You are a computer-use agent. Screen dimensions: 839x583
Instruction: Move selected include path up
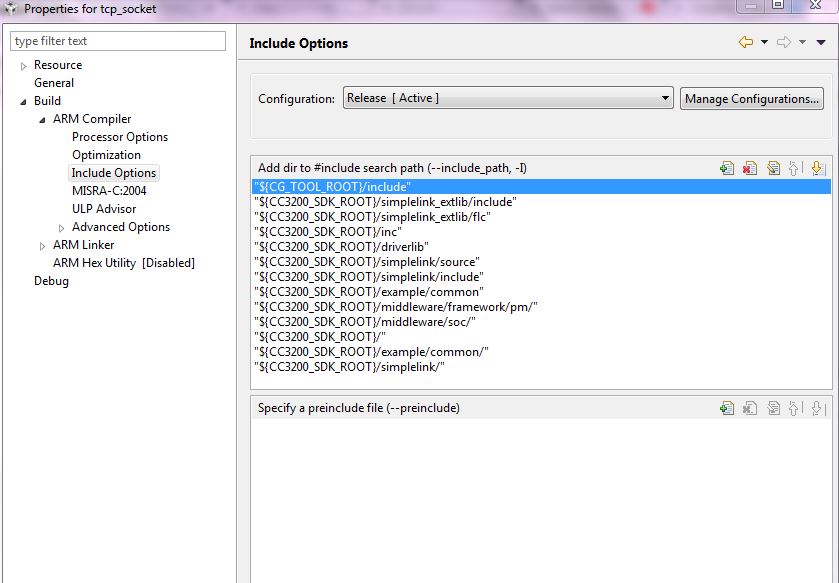click(x=794, y=168)
